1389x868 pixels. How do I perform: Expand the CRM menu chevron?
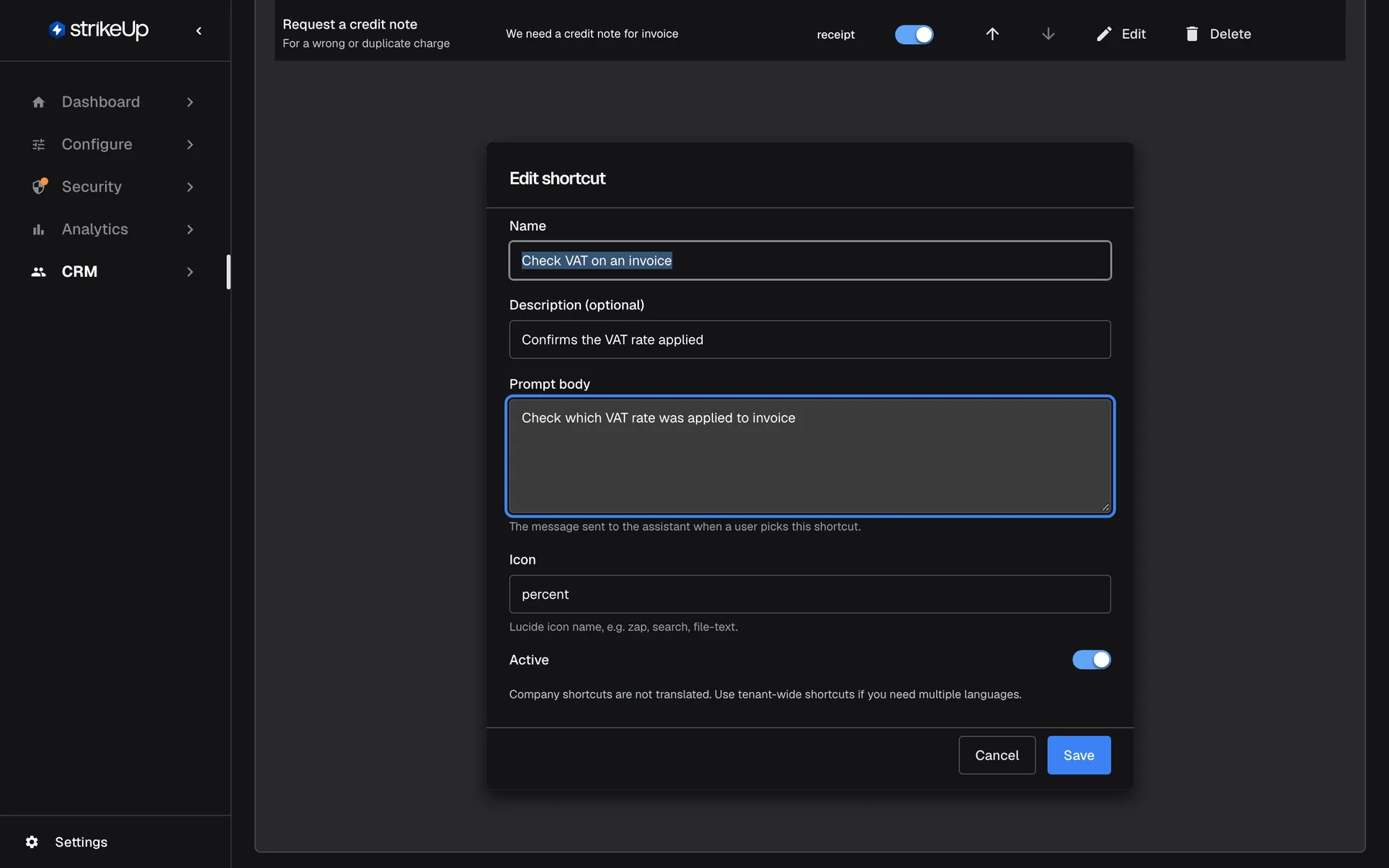coord(190,272)
